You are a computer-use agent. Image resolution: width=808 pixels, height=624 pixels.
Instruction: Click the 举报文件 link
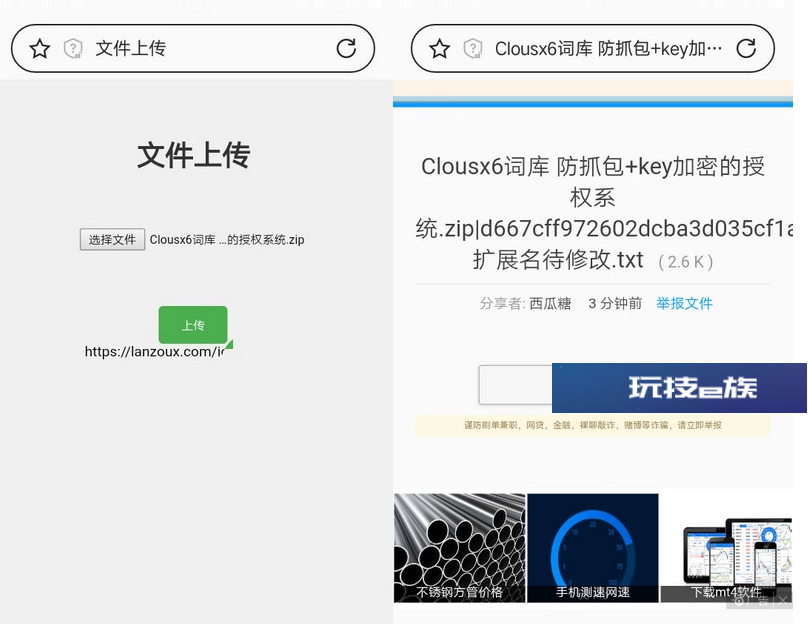684,303
